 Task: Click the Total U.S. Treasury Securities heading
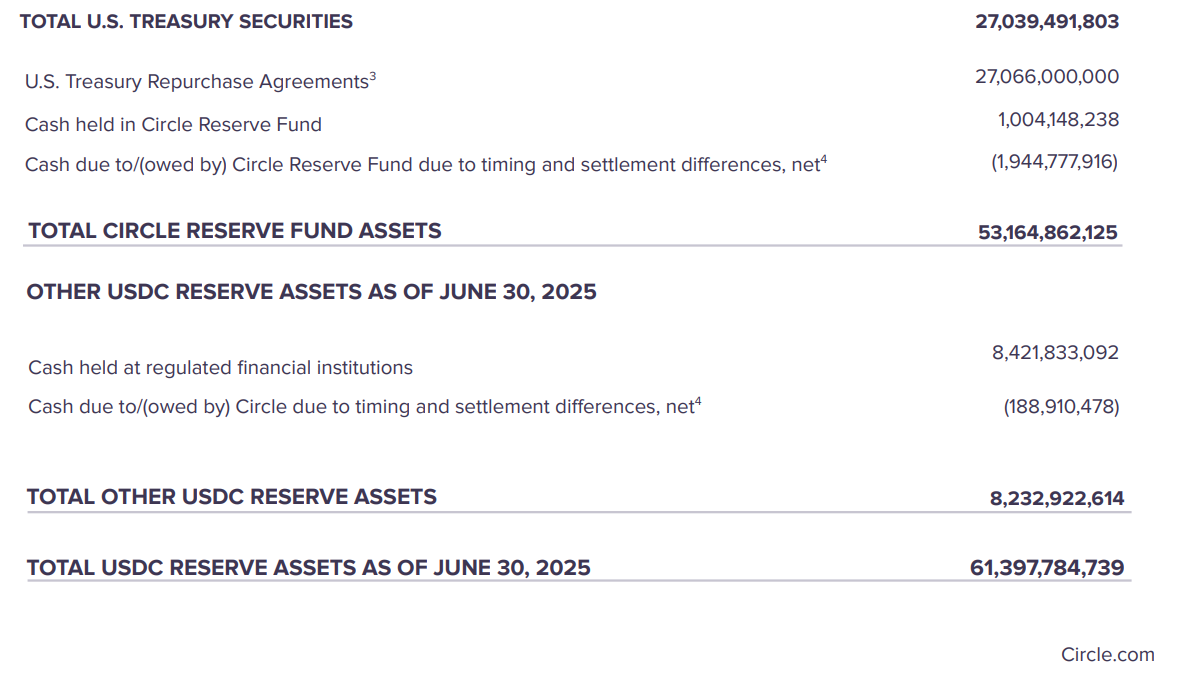(x=186, y=21)
